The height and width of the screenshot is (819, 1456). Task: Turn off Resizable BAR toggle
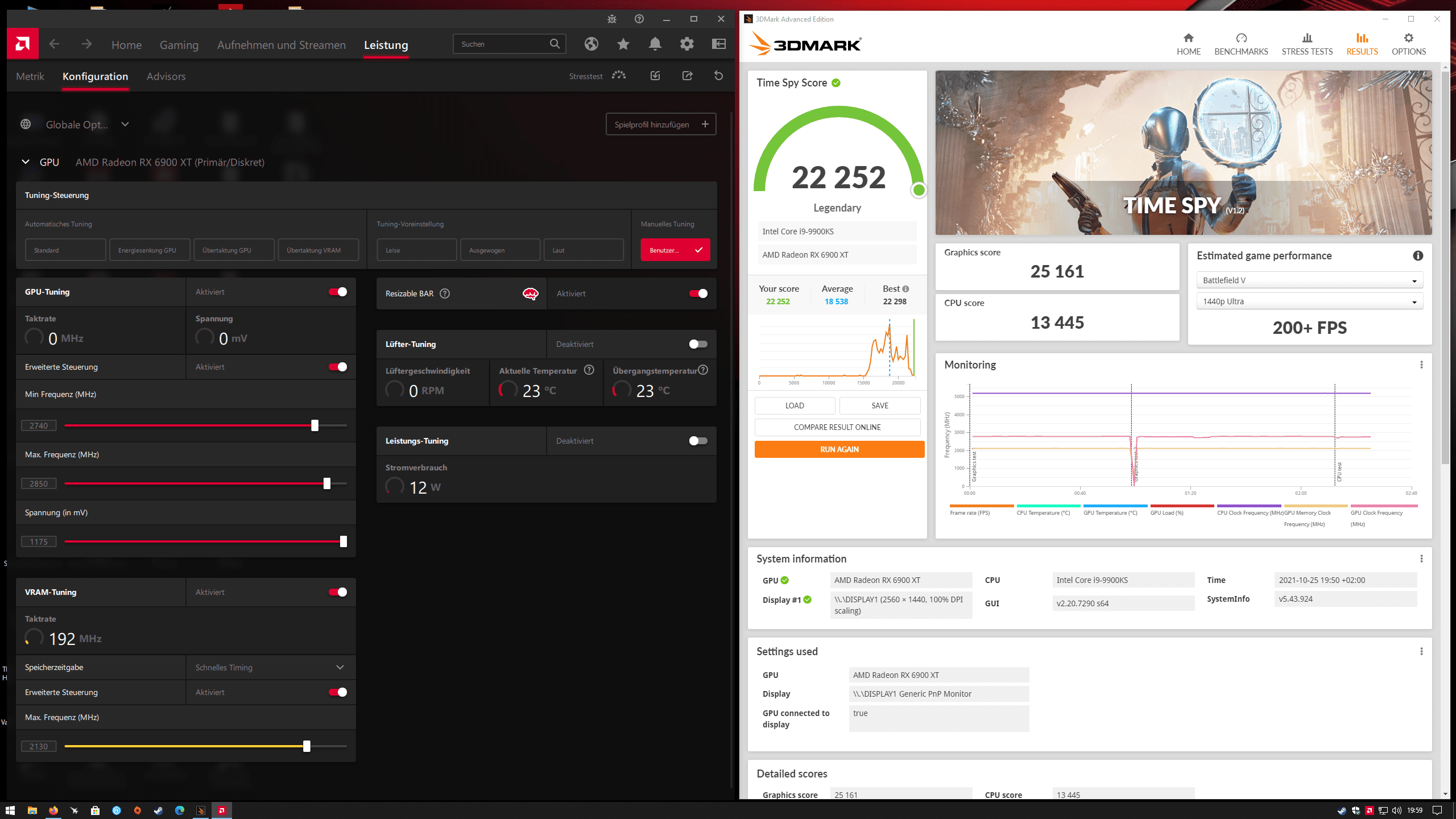coord(698,293)
